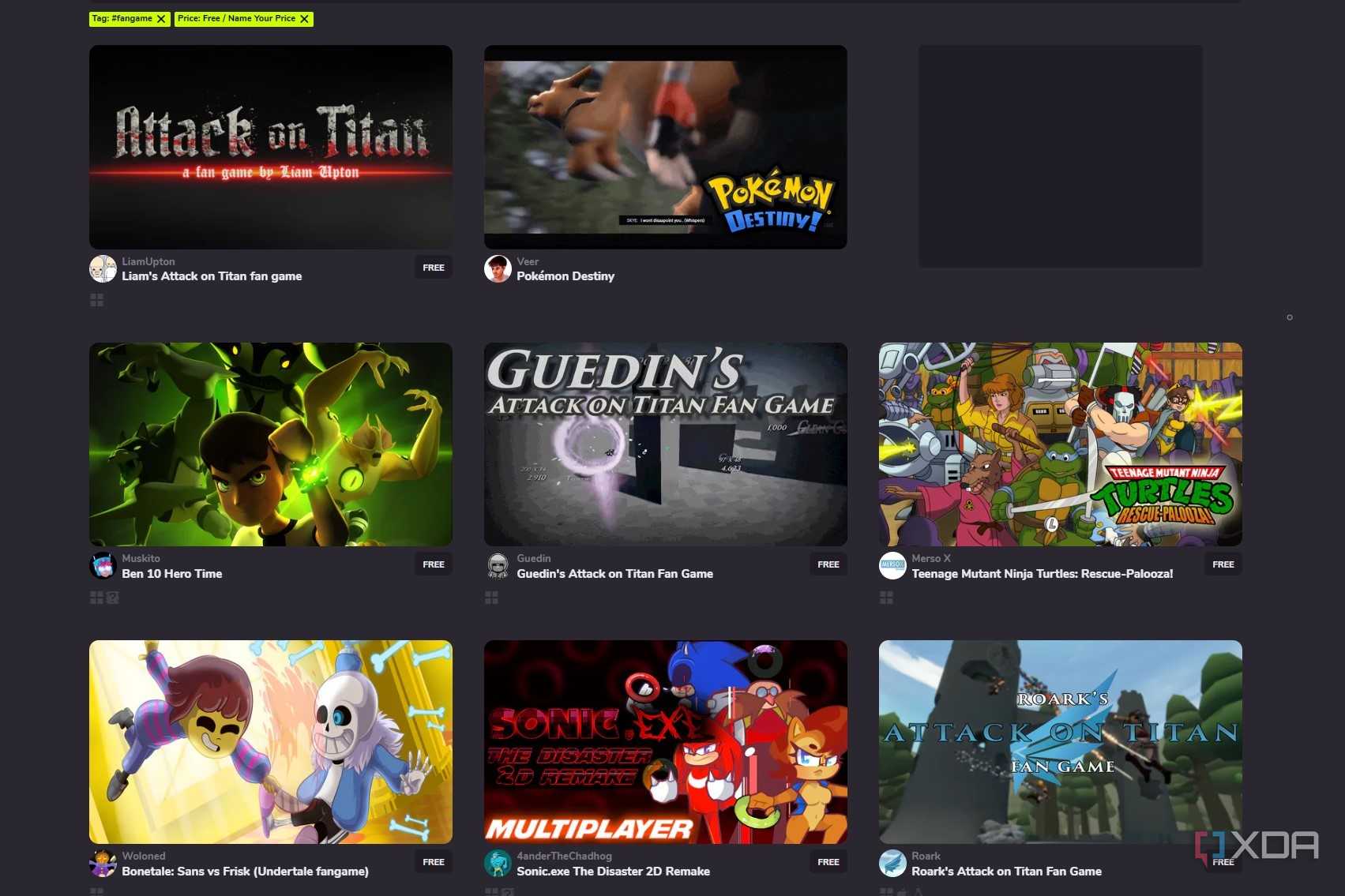Open the Ben 10 Hero Time title link
1345x896 pixels.
pyautogui.click(x=172, y=574)
